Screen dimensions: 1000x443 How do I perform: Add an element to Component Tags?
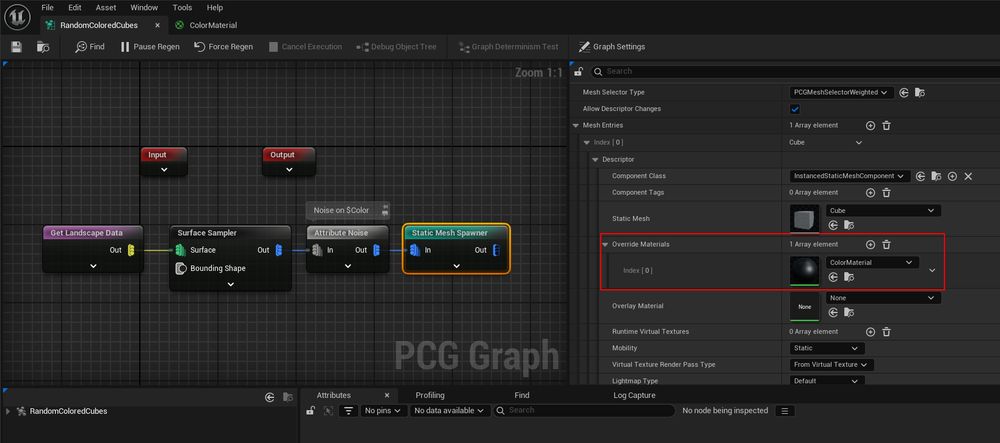(870, 192)
